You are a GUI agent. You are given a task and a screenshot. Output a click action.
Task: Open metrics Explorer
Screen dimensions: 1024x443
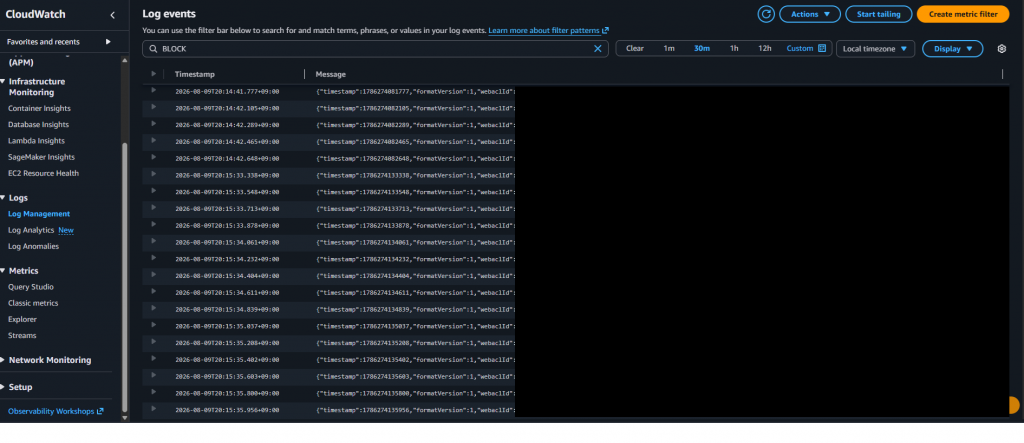point(22,320)
